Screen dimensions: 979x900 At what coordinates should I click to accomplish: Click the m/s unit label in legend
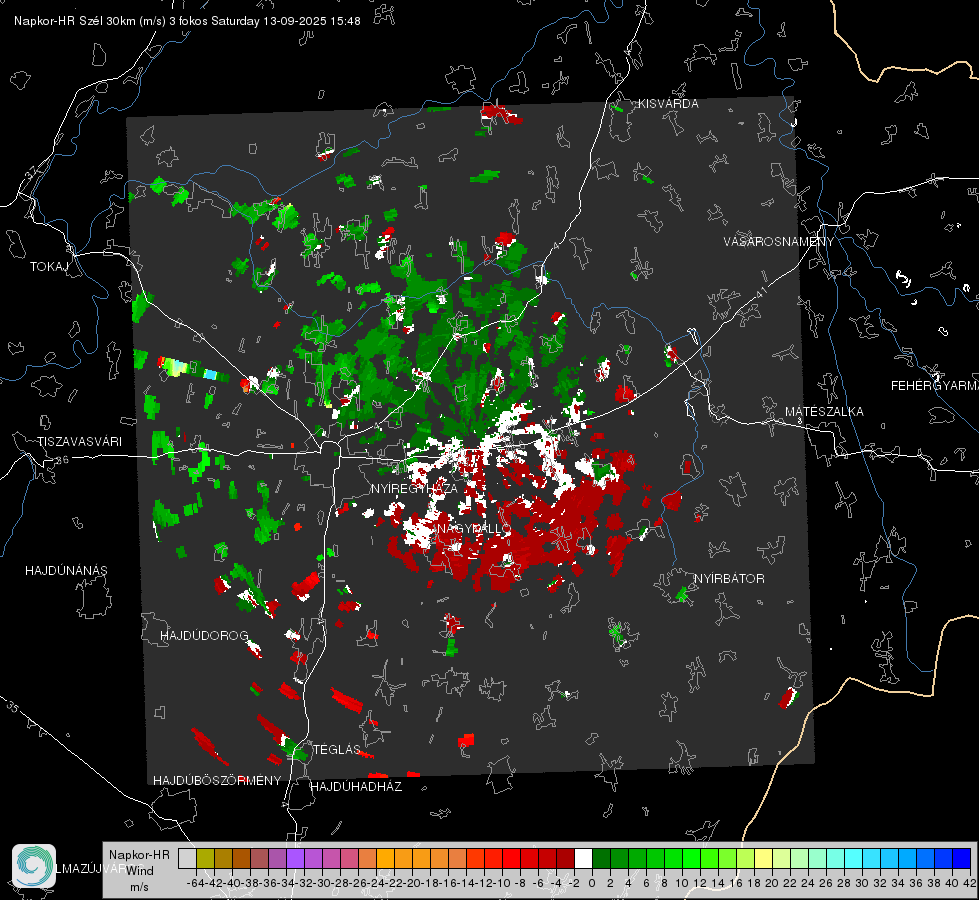139,887
